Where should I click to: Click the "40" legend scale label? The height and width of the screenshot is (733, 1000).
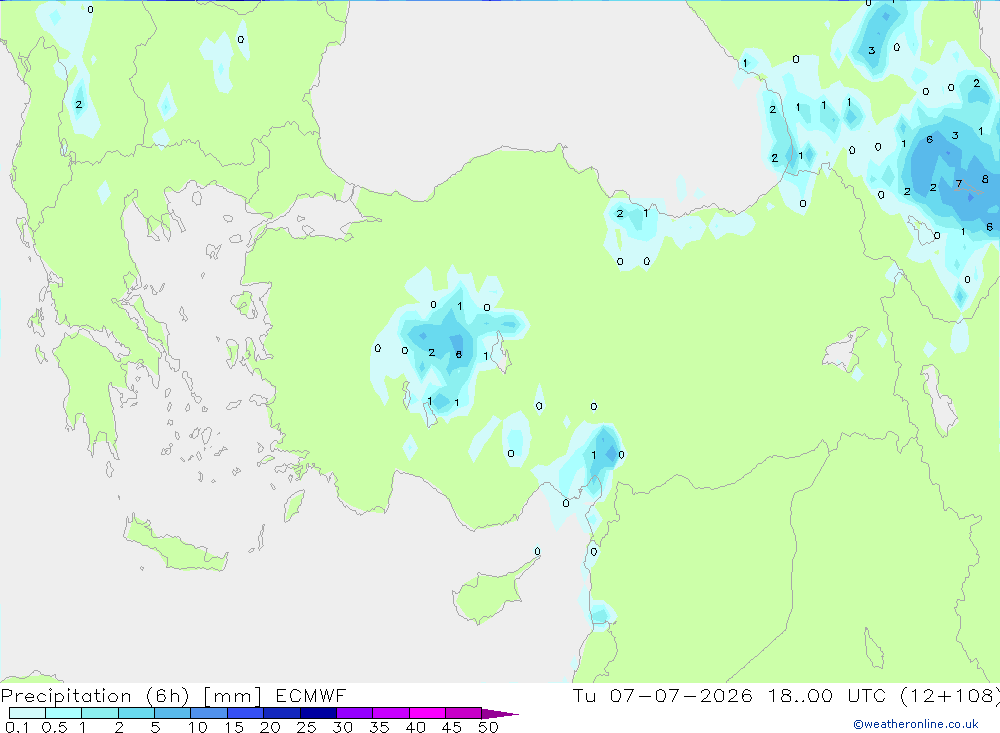coord(416,727)
